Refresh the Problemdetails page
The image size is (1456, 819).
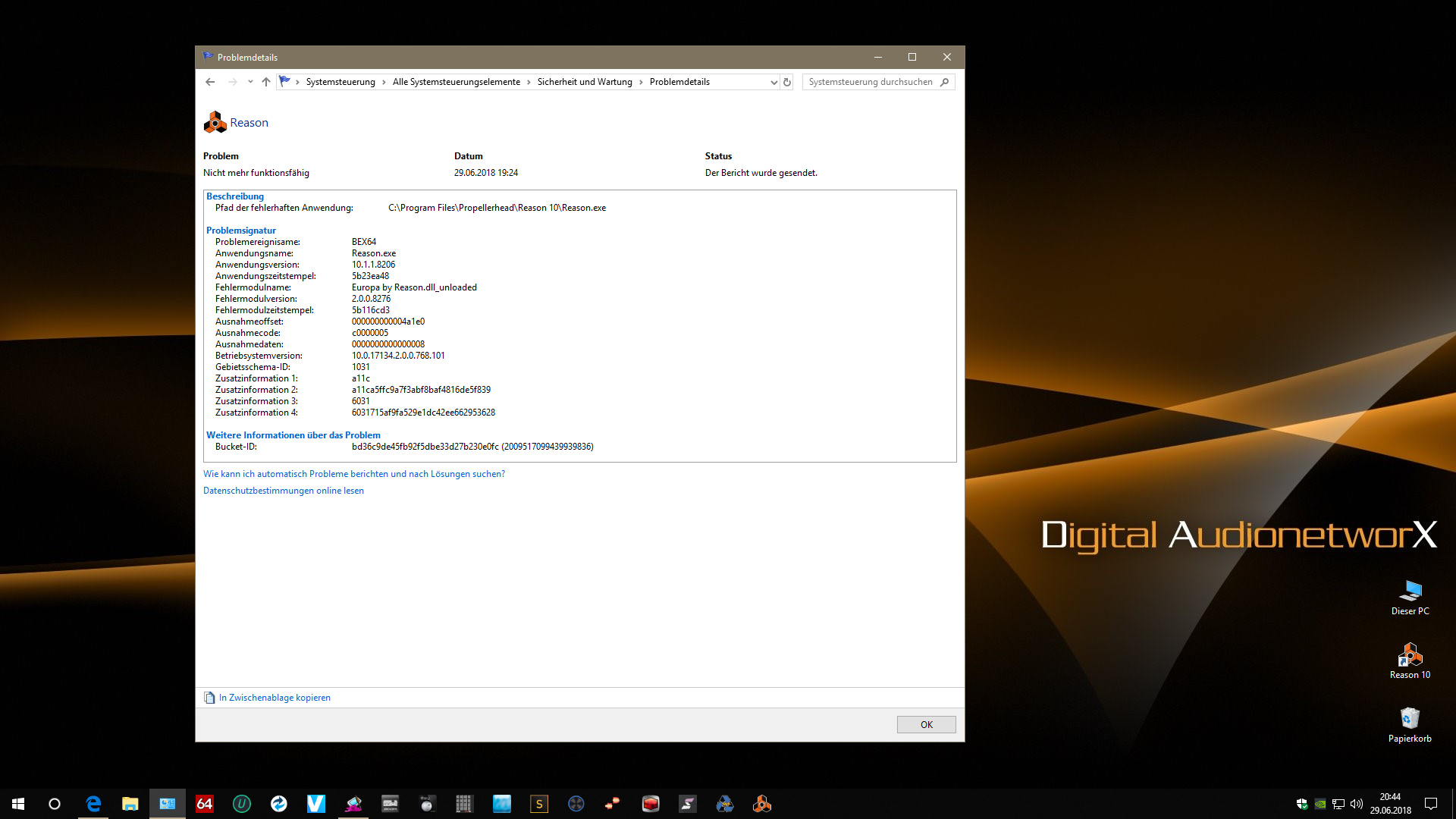point(787,82)
